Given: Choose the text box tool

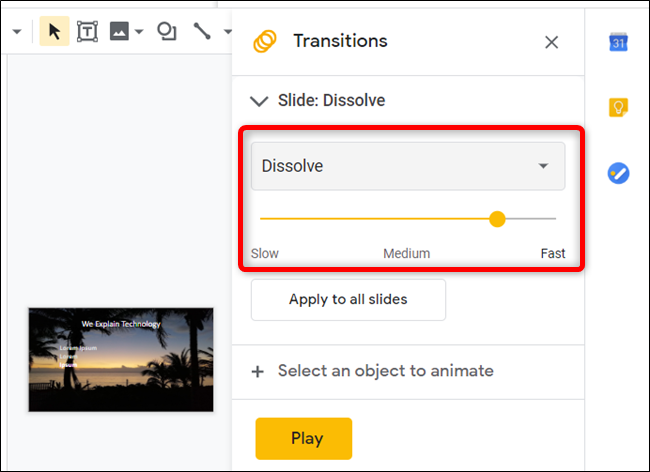Looking at the screenshot, I should (87, 32).
